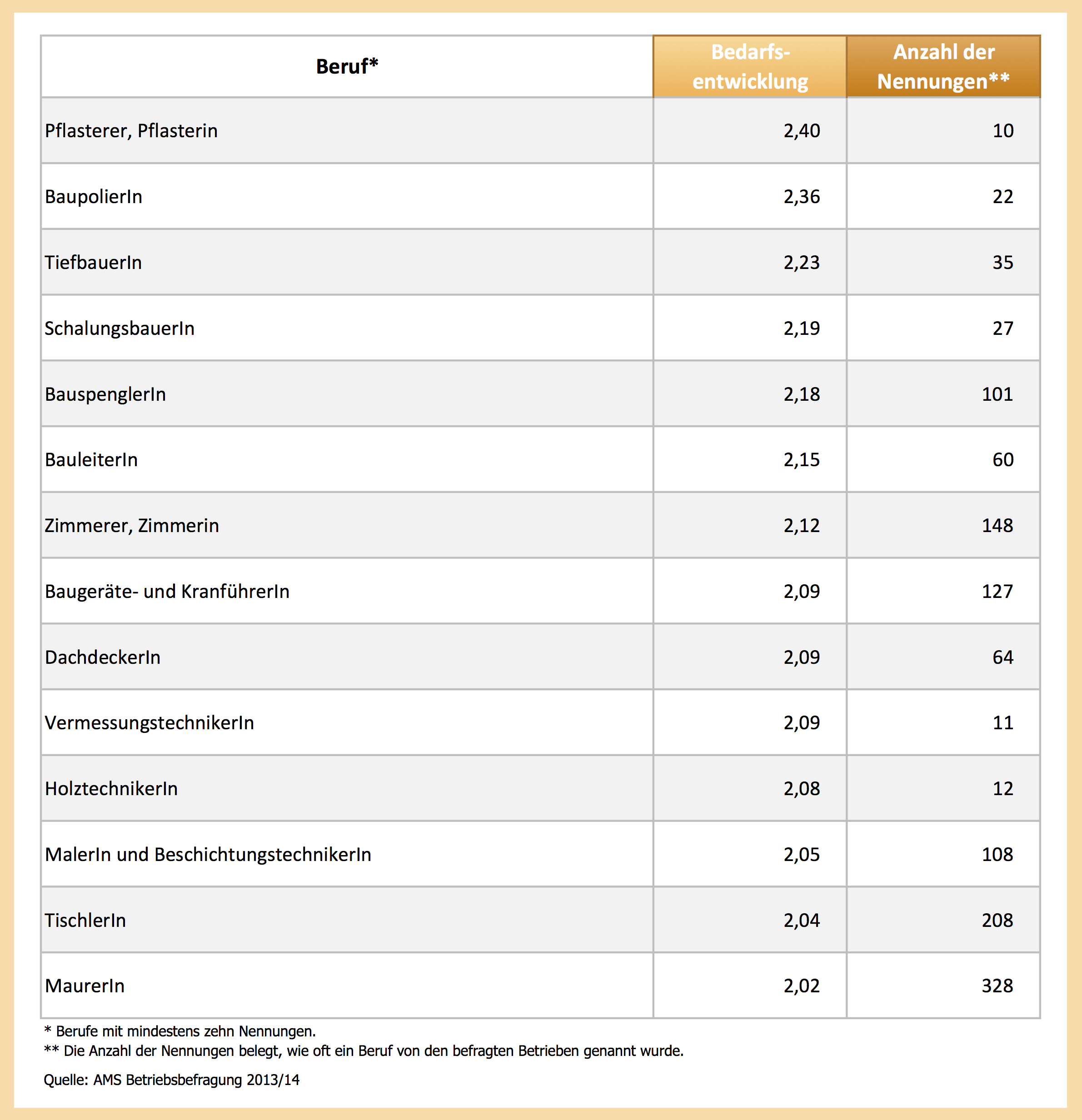
Task: Select the BauspenglerIn row label
Action: coord(105,394)
